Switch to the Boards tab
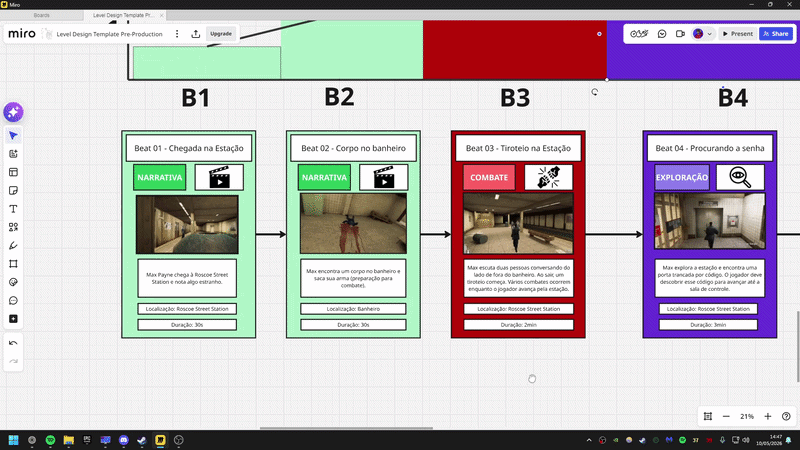The width and height of the screenshot is (800, 450). click(x=42, y=15)
